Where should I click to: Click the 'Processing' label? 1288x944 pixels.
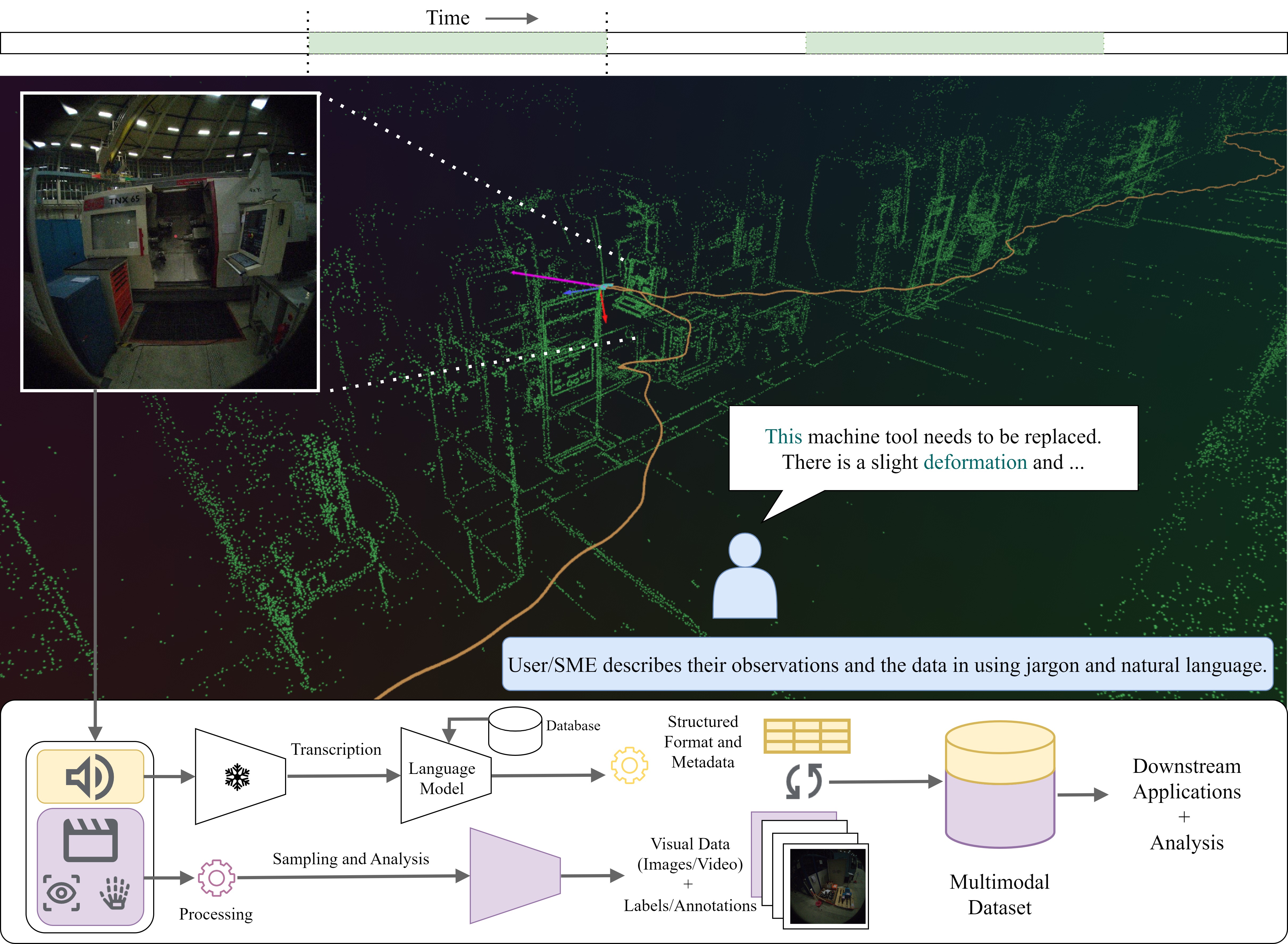pos(216,914)
